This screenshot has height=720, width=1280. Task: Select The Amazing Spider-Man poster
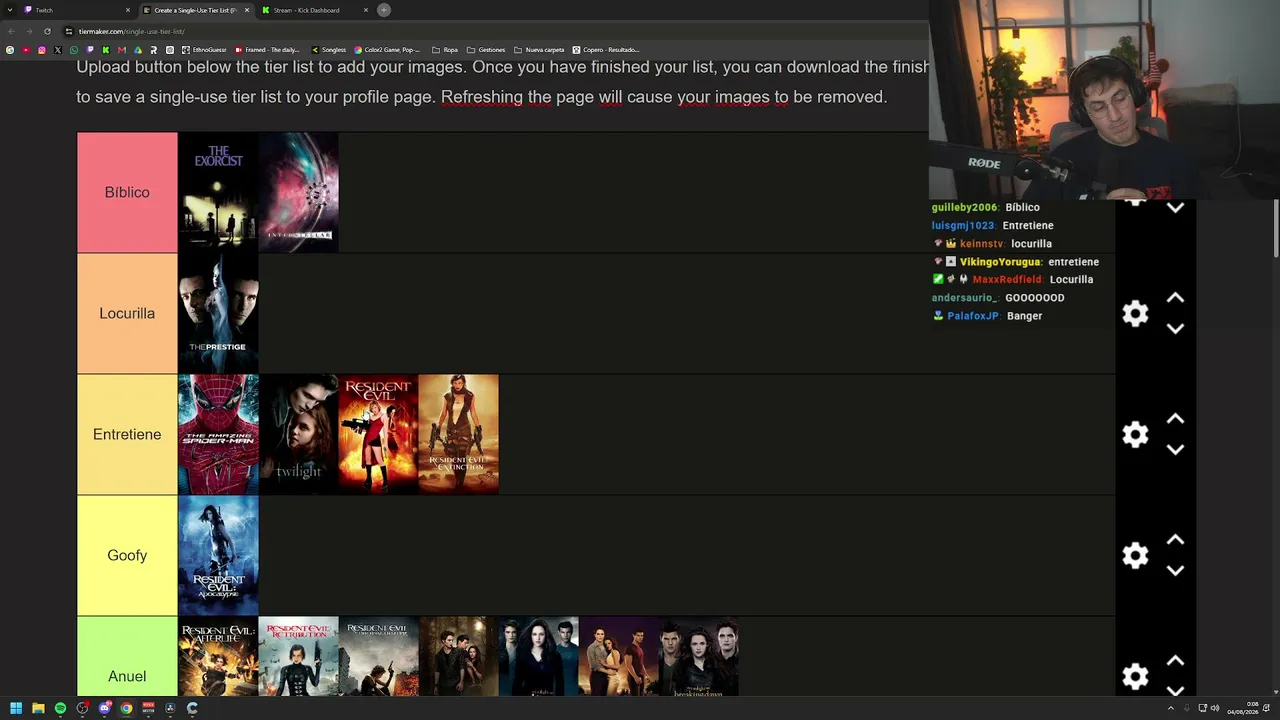click(218, 435)
